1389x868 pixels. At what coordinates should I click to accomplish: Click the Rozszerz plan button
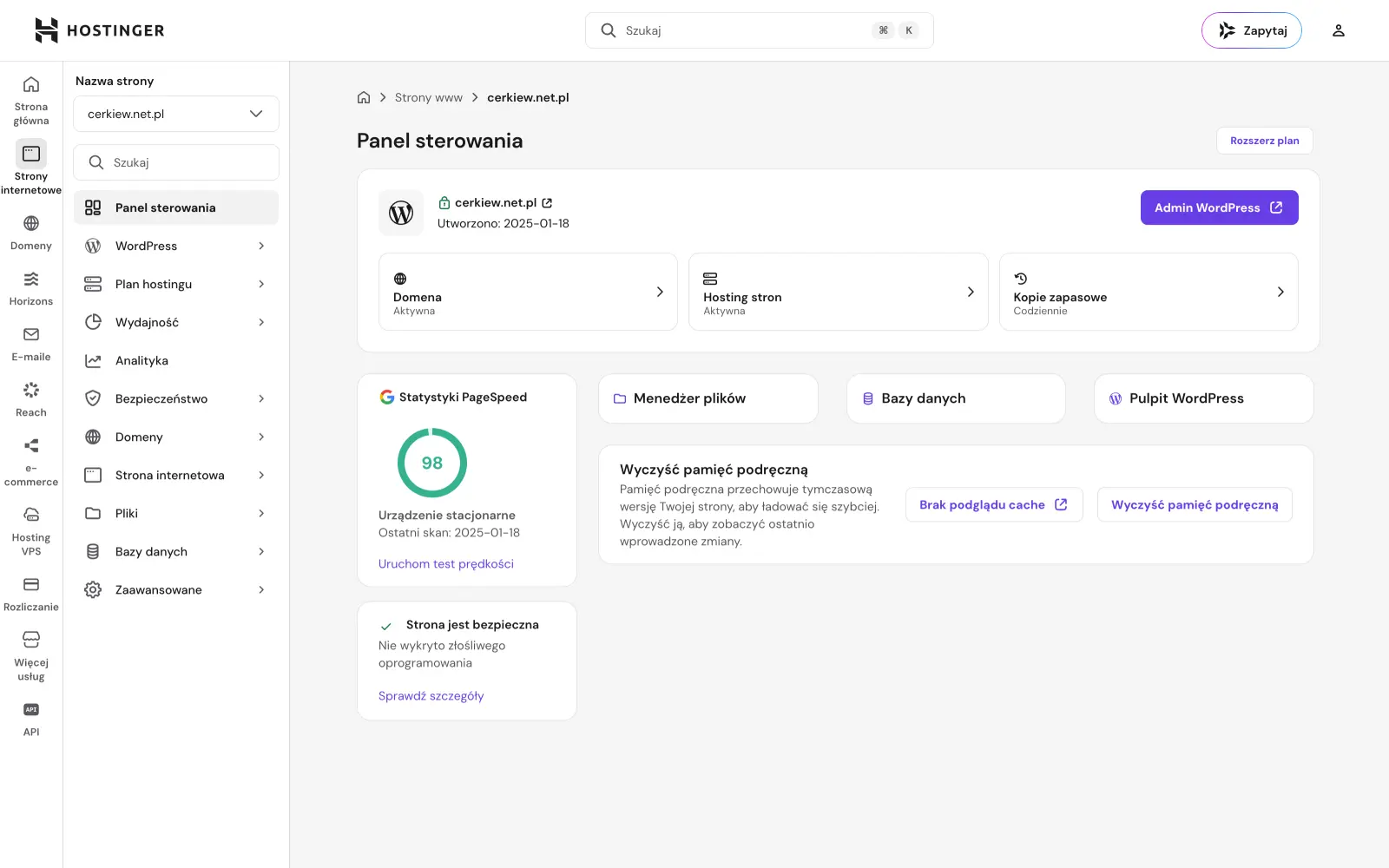pos(1265,141)
